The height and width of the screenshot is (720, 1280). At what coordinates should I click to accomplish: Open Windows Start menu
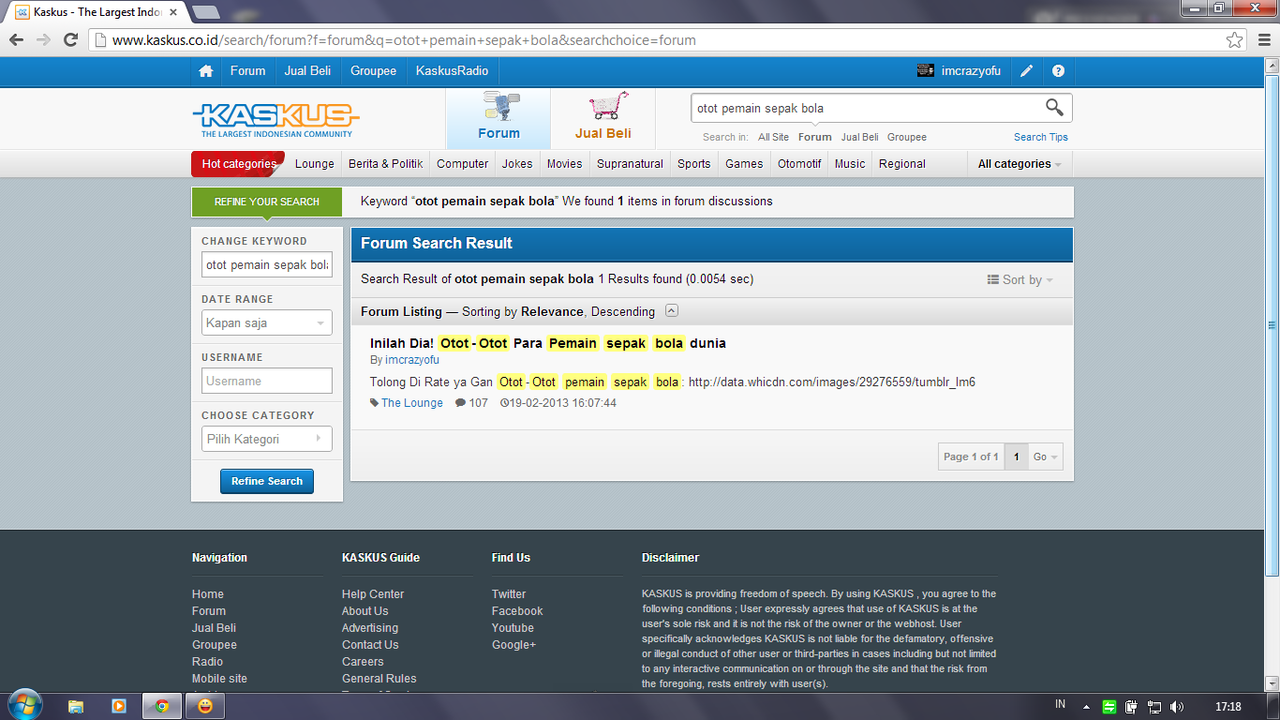coord(24,705)
